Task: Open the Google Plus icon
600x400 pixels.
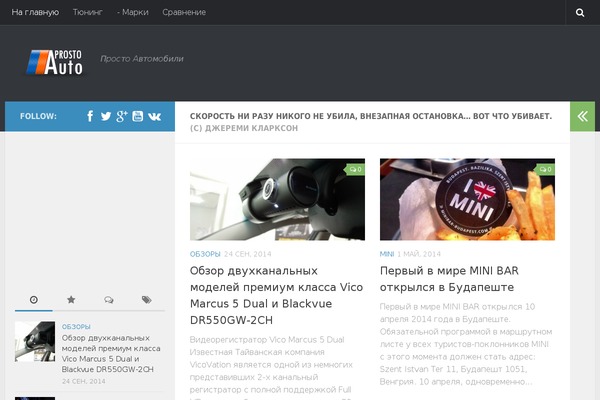Action: point(122,116)
